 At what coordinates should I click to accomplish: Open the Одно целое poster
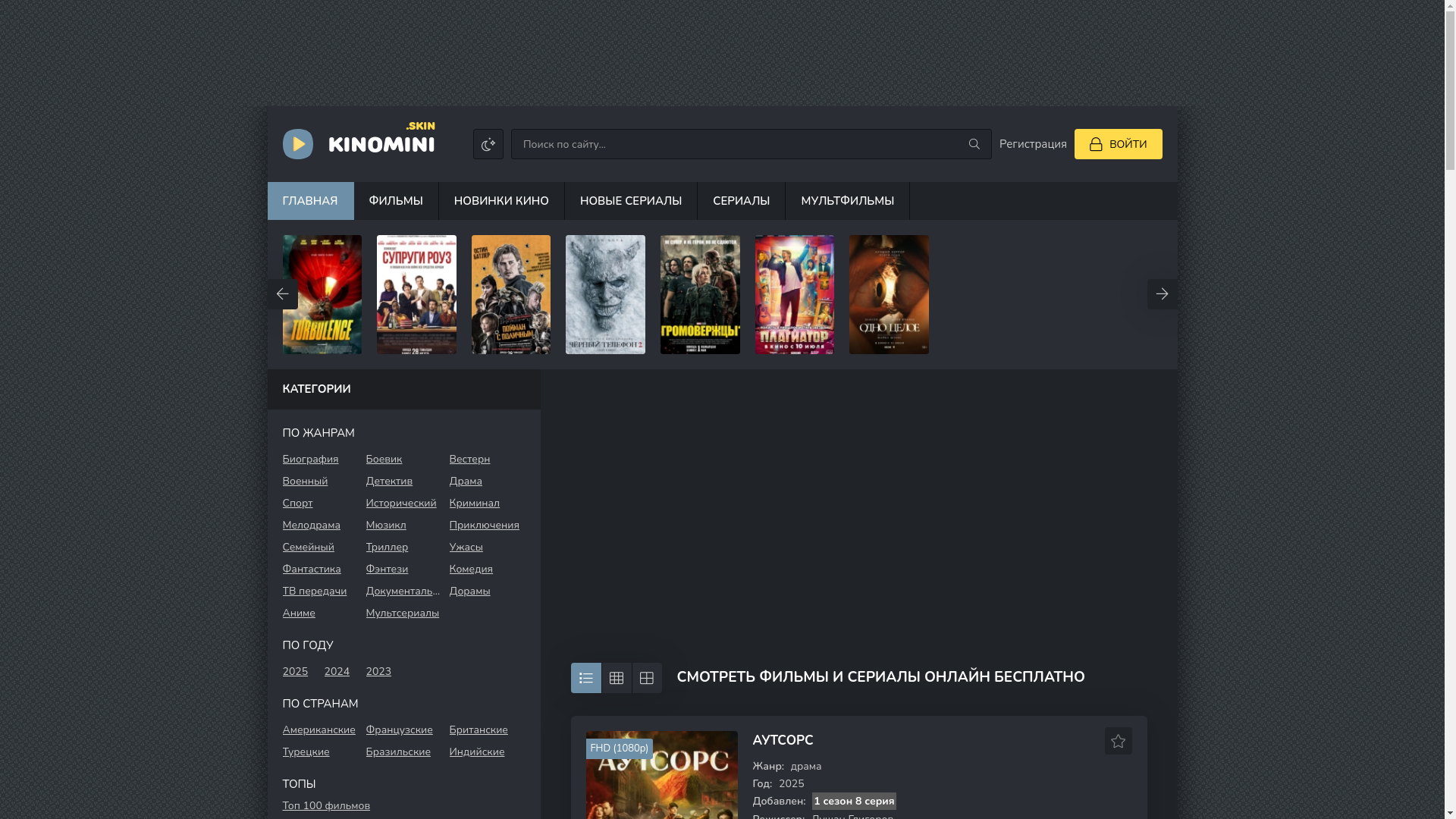pyautogui.click(x=889, y=294)
